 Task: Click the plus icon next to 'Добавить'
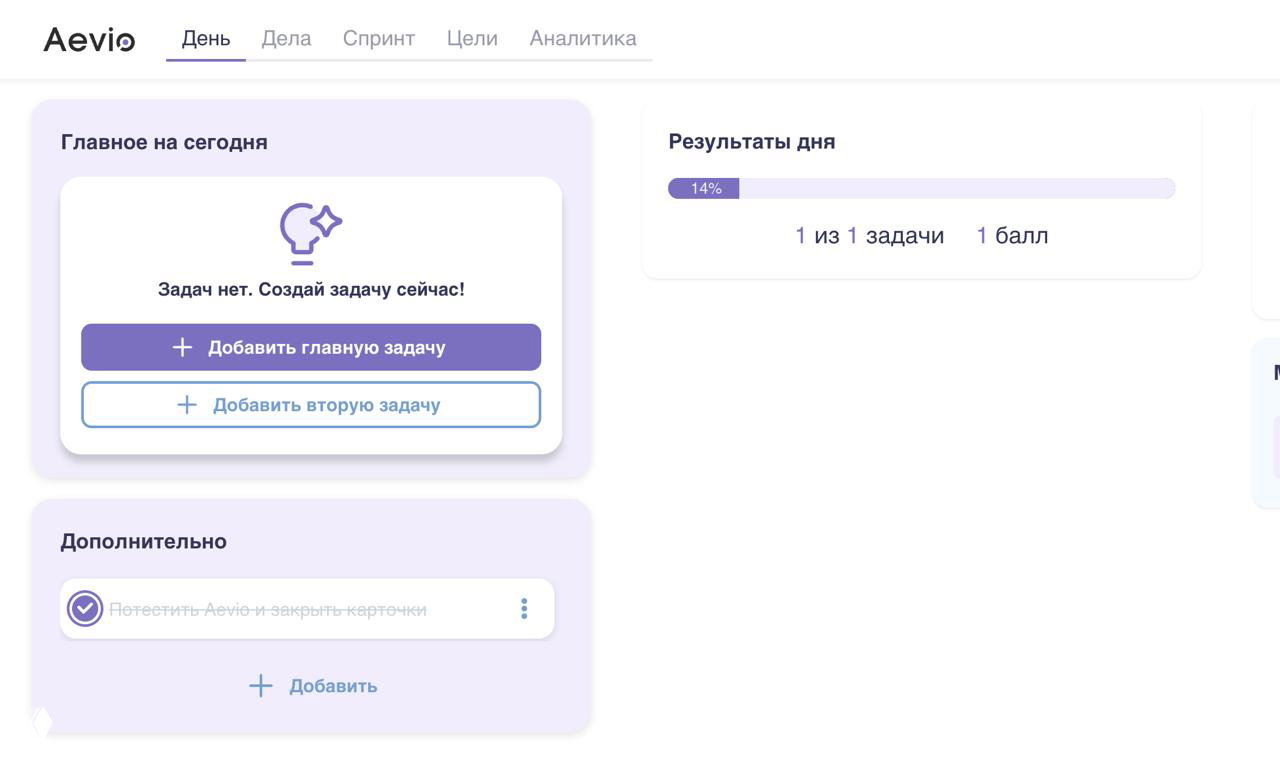(260, 685)
